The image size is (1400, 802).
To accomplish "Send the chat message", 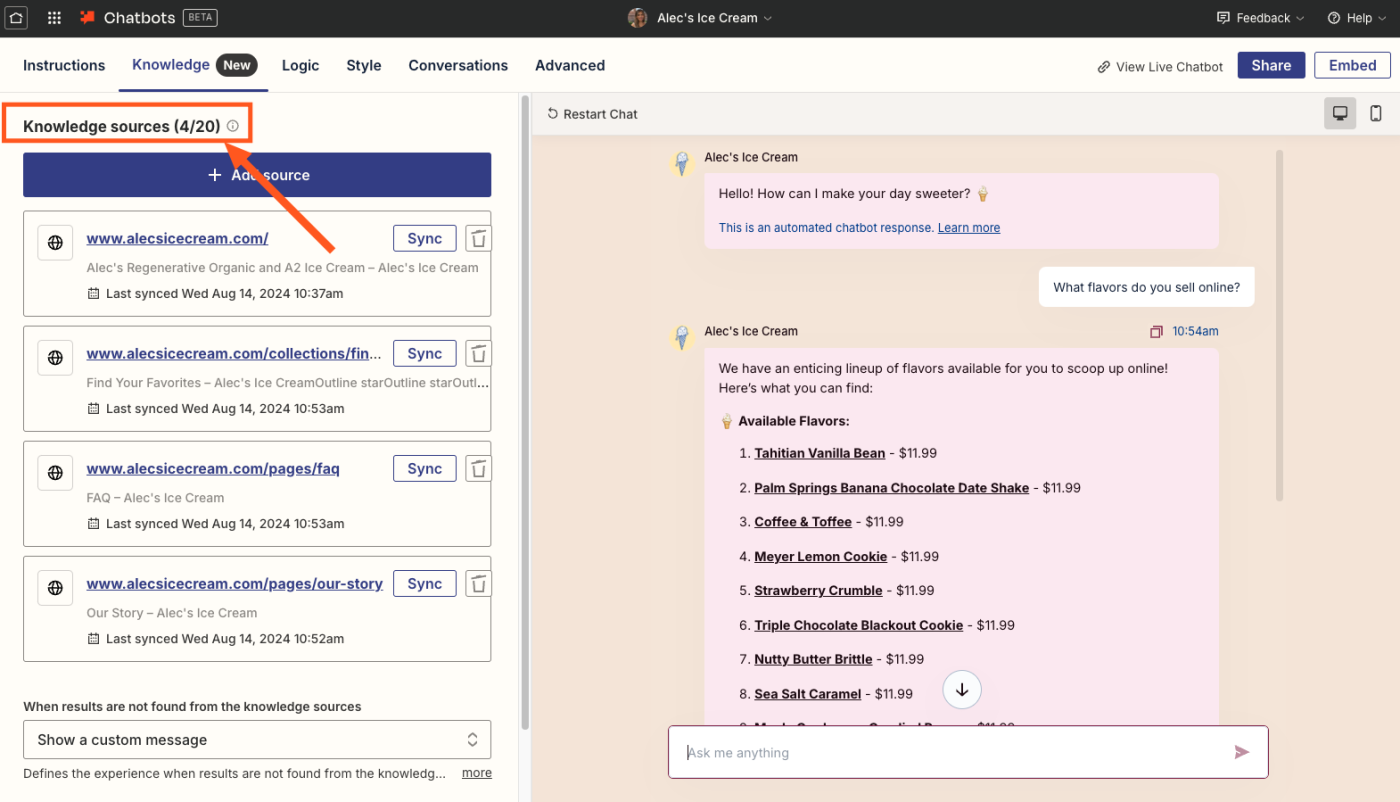I will (1241, 752).
